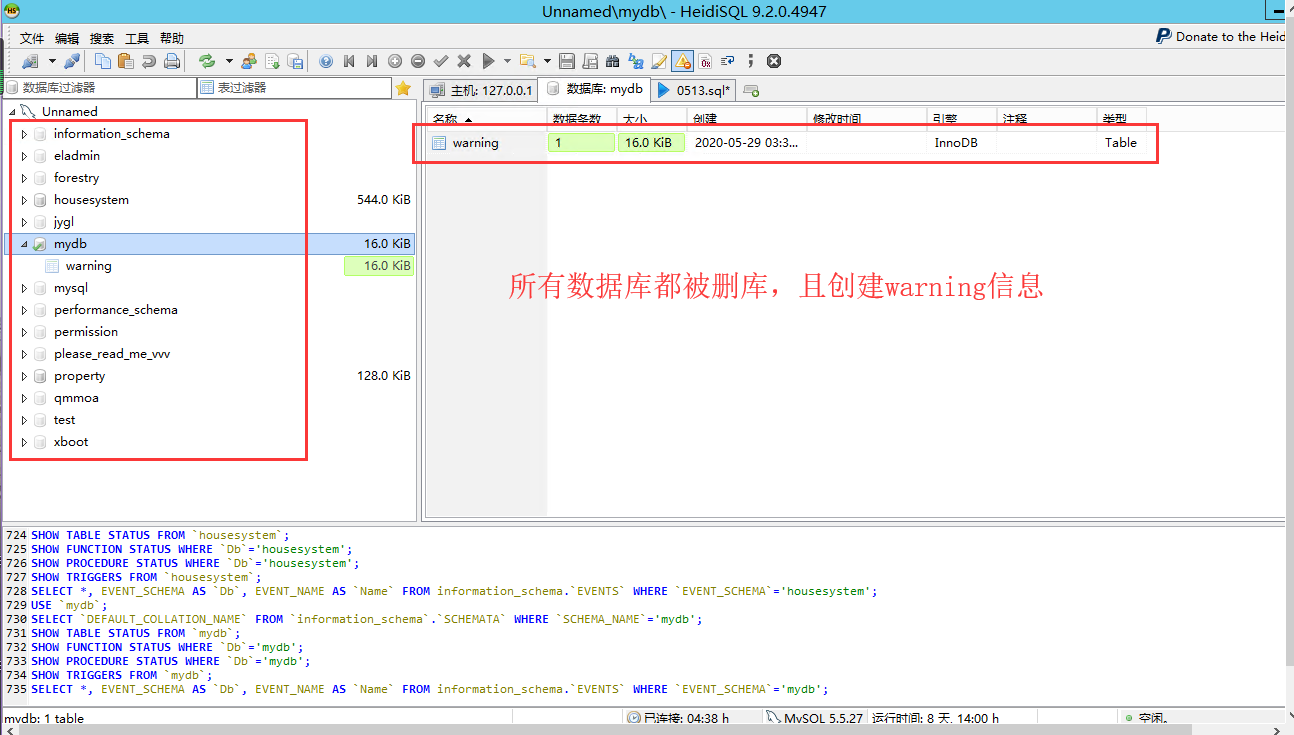Open the Load SQL file dropdown arrow
1294x735 pixels.
coord(547,61)
